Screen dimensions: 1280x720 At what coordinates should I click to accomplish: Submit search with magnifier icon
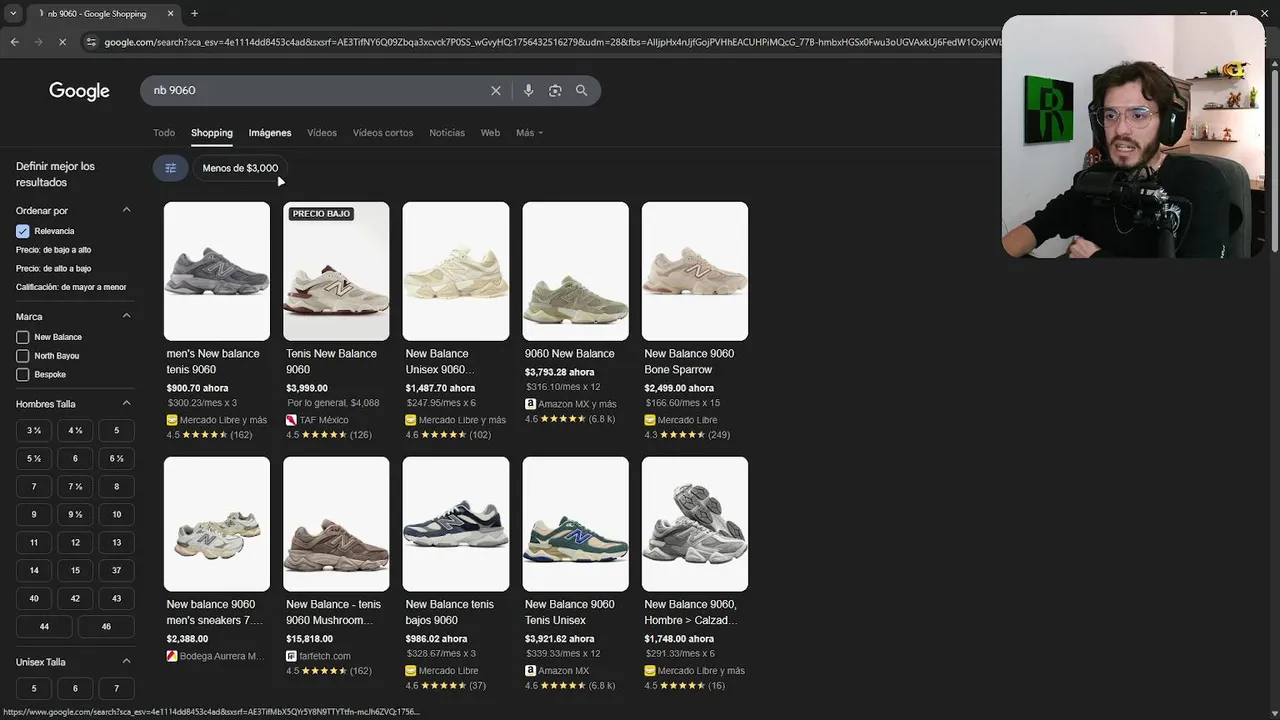(x=581, y=90)
